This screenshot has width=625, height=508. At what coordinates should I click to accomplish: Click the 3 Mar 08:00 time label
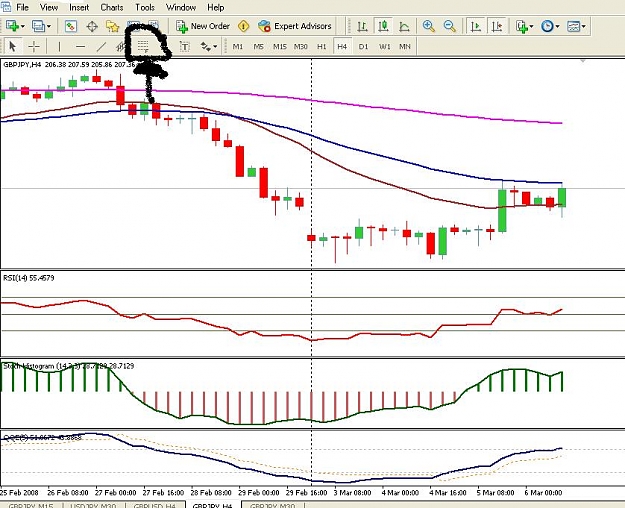click(x=352, y=493)
